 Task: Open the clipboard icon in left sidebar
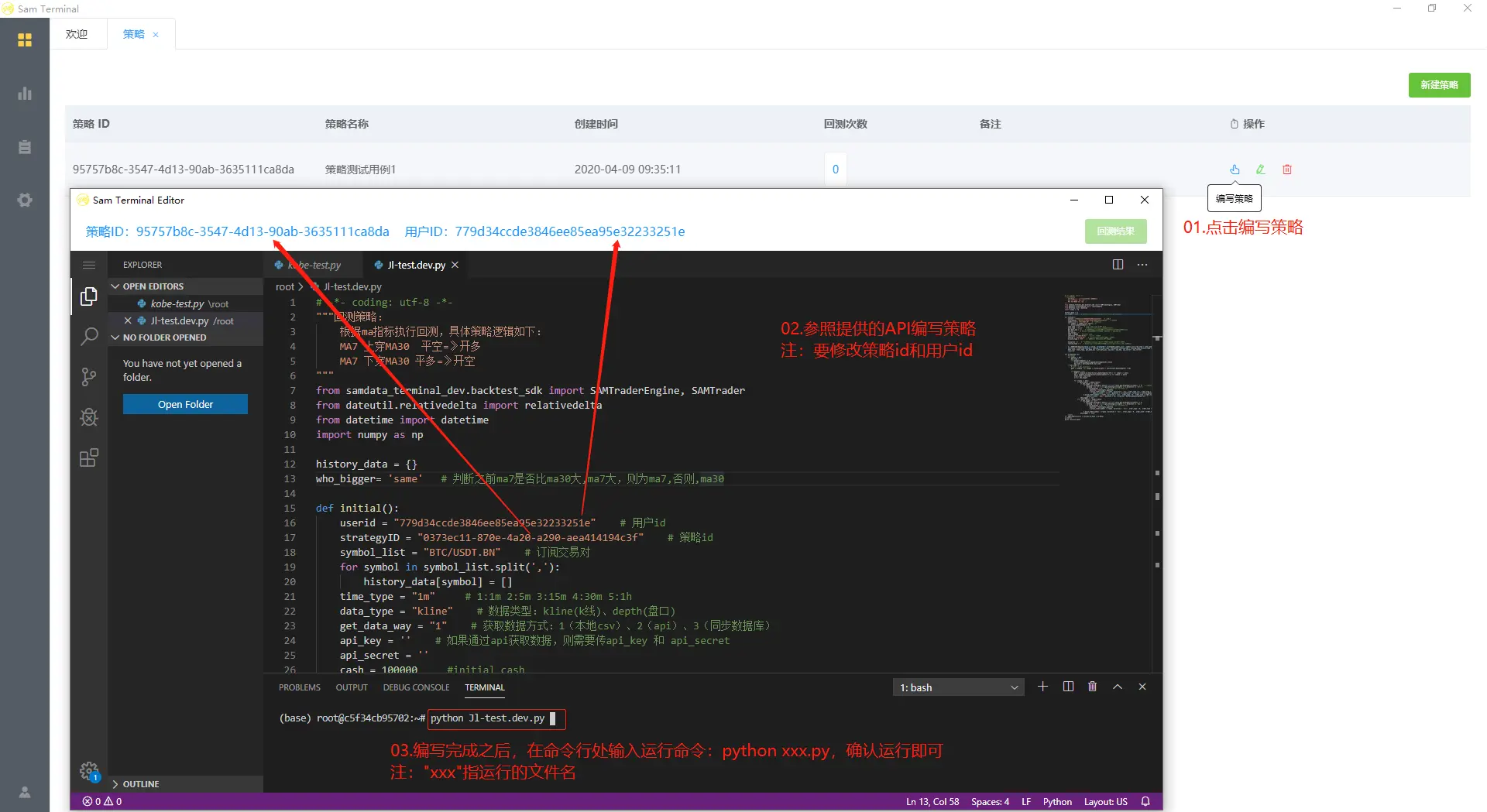pos(25,146)
